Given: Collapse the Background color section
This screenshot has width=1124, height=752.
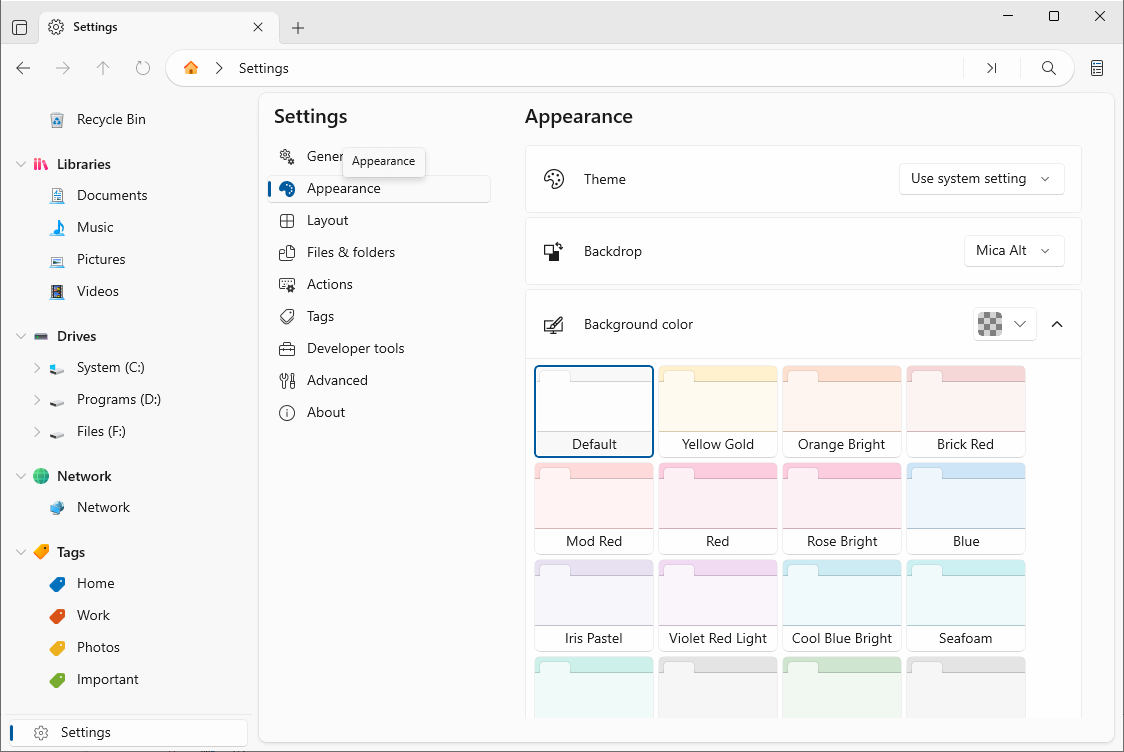Looking at the screenshot, I should 1057,324.
